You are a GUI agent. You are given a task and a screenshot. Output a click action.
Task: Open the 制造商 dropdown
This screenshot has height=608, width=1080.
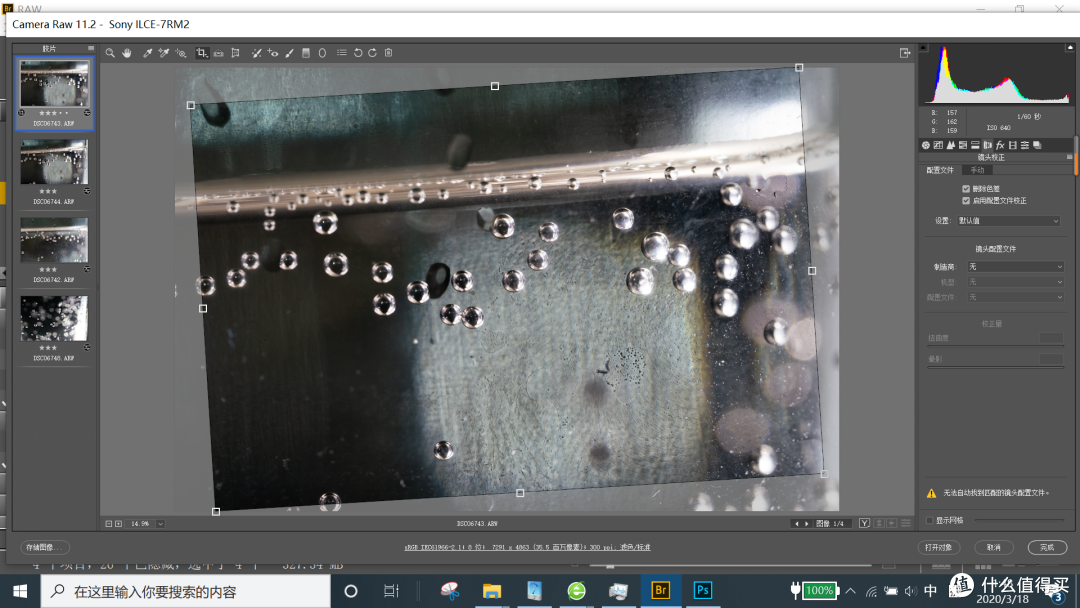click(x=1016, y=266)
